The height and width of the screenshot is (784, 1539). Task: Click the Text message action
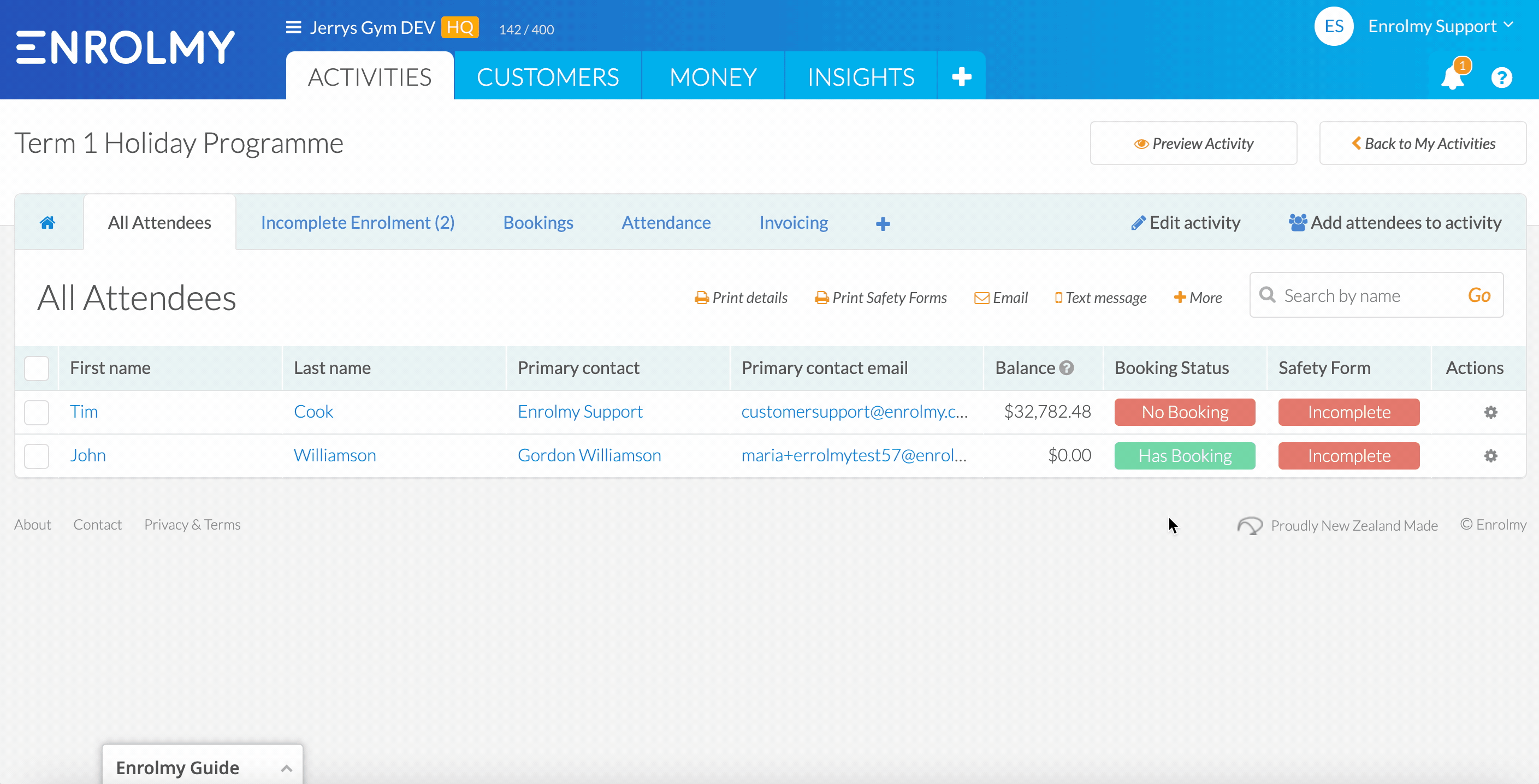tap(1101, 298)
